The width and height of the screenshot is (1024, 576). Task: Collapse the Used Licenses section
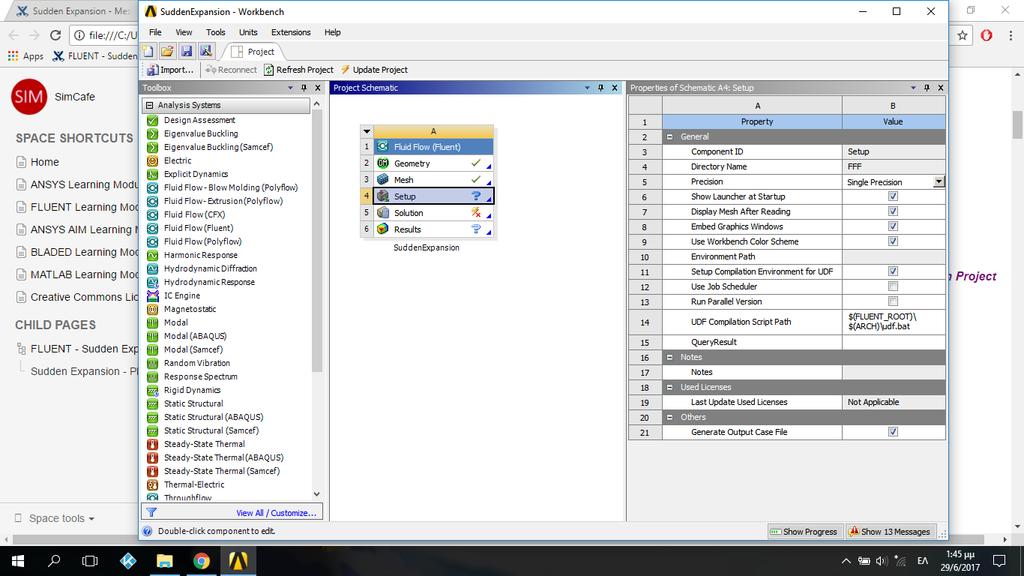[669, 387]
